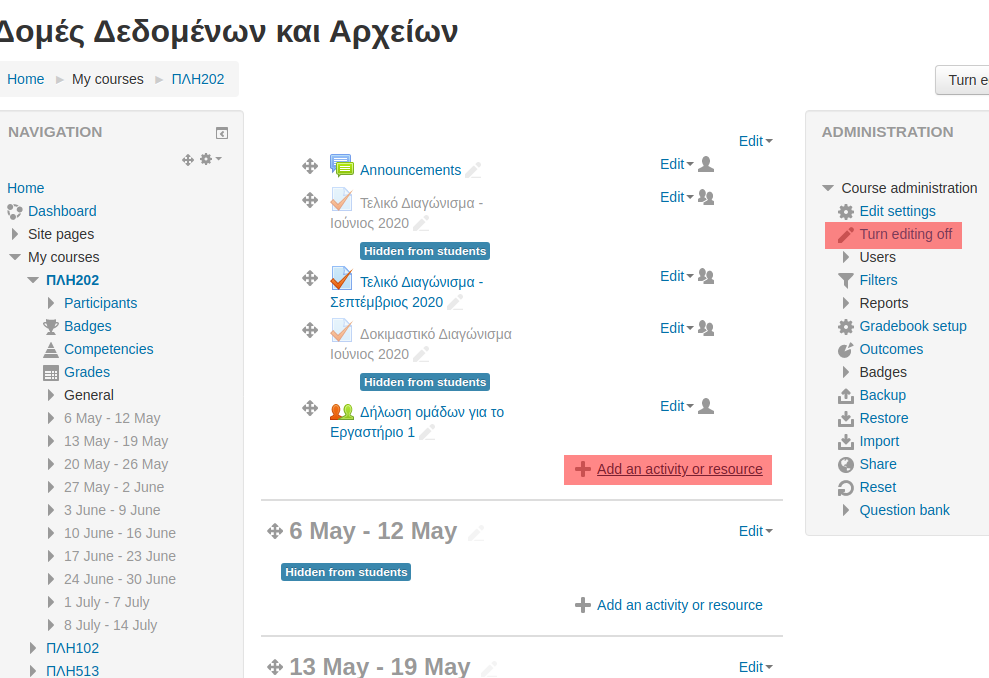Image resolution: width=989 pixels, height=678 pixels.
Task: Click the Gradebook setup gear icon
Action: pos(846,326)
